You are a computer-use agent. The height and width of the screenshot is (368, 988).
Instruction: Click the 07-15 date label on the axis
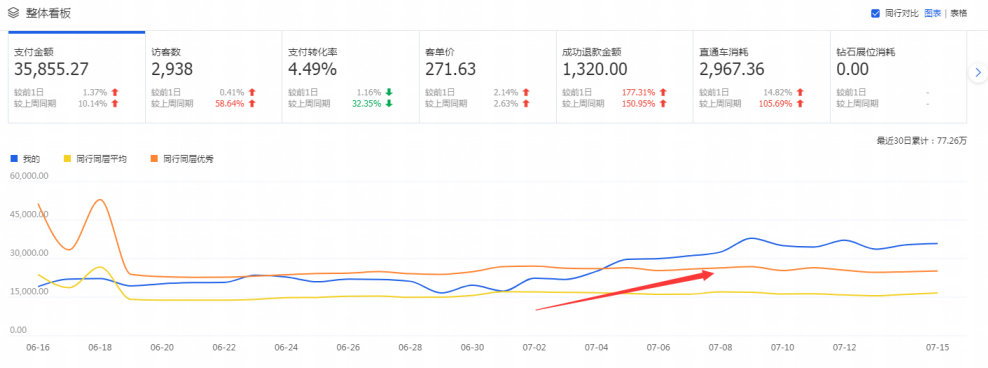(x=937, y=348)
